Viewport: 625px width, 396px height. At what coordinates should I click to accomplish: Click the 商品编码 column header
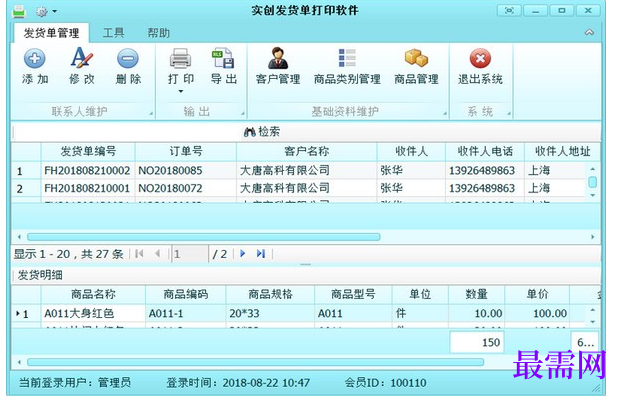point(186,294)
